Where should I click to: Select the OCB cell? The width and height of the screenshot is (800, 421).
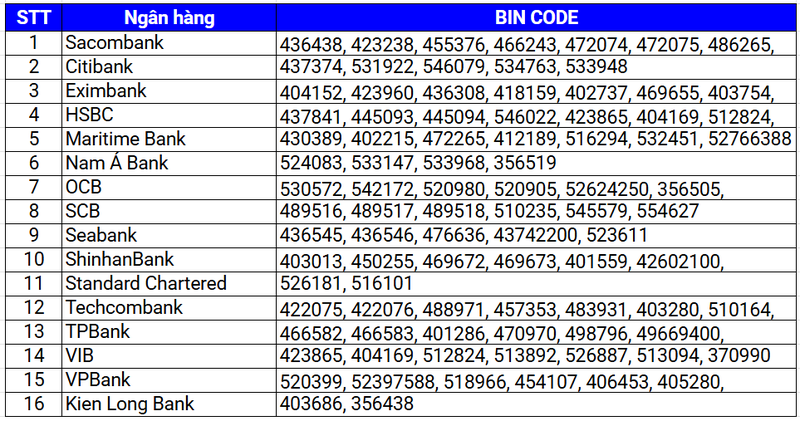pyautogui.click(x=169, y=187)
